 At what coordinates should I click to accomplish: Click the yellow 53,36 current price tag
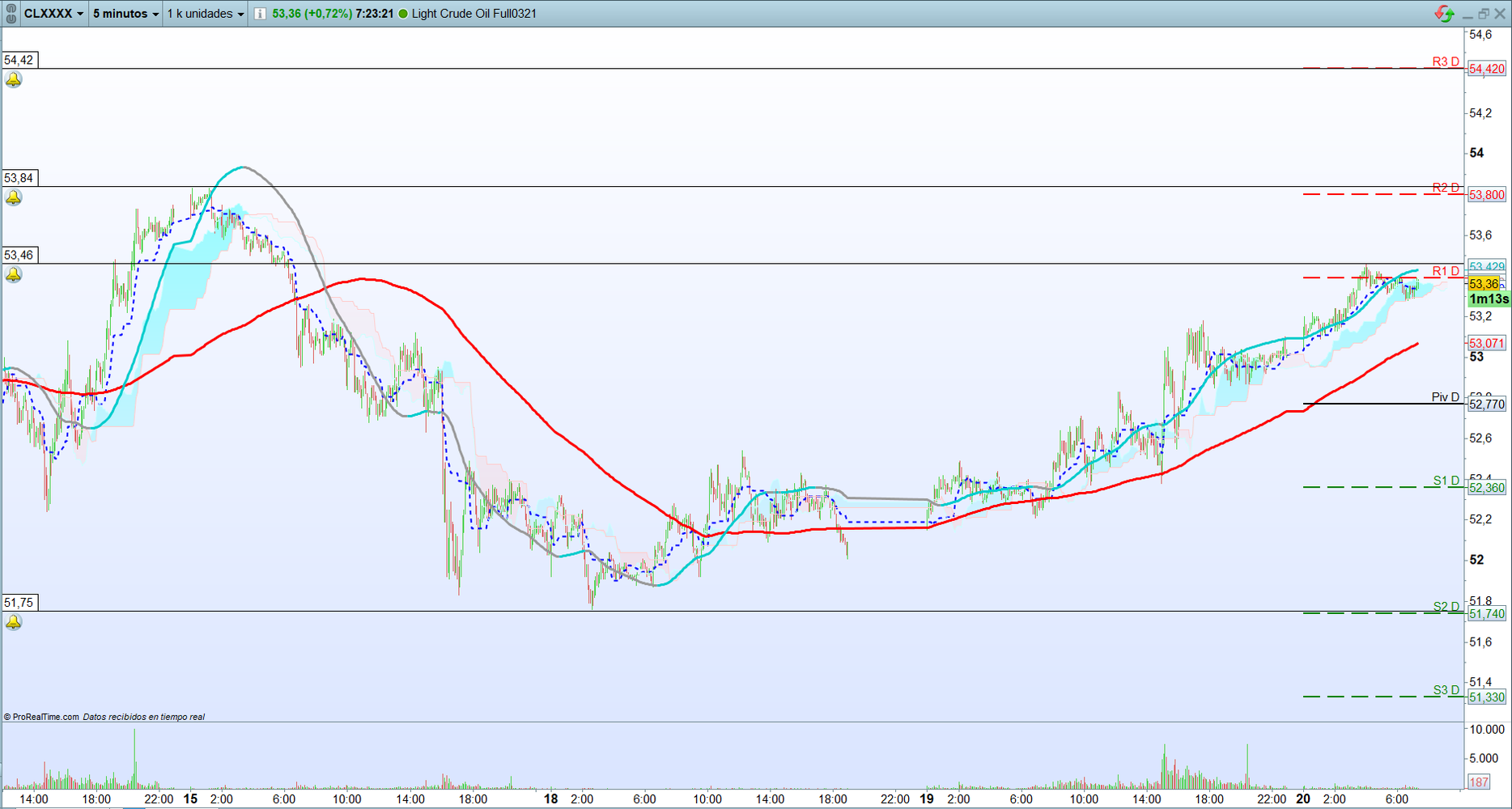pos(1483,284)
